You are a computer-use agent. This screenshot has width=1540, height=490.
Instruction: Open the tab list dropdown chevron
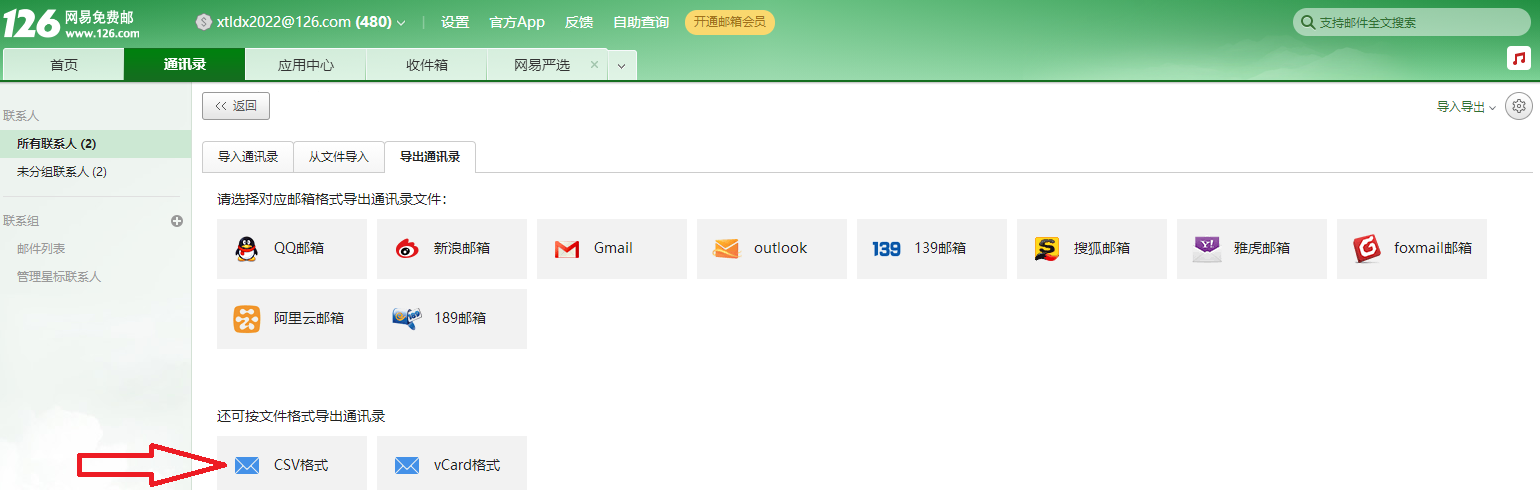(x=621, y=66)
